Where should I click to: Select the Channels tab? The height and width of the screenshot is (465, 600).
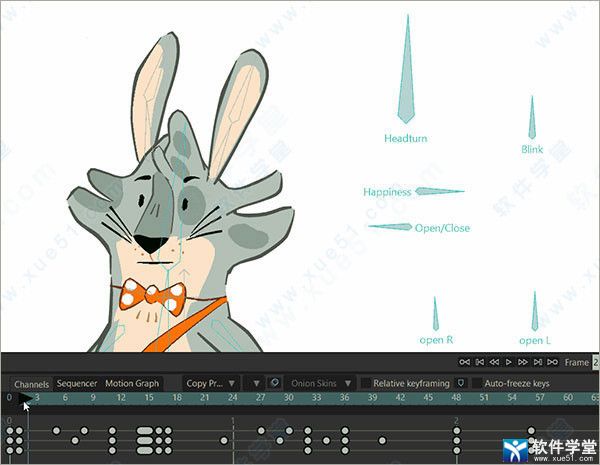coord(31,384)
